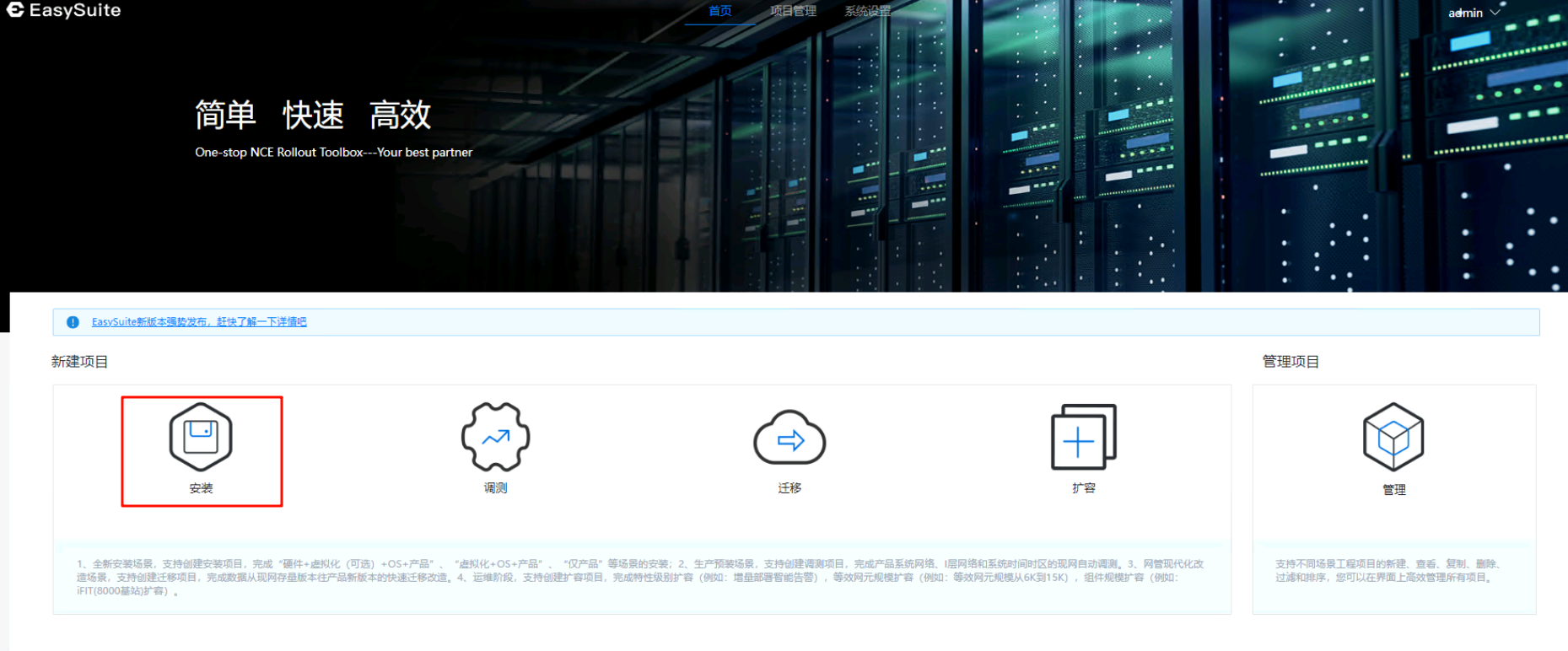Click the blue info icon in the notice bar
The height and width of the screenshot is (651, 1568).
[73, 322]
